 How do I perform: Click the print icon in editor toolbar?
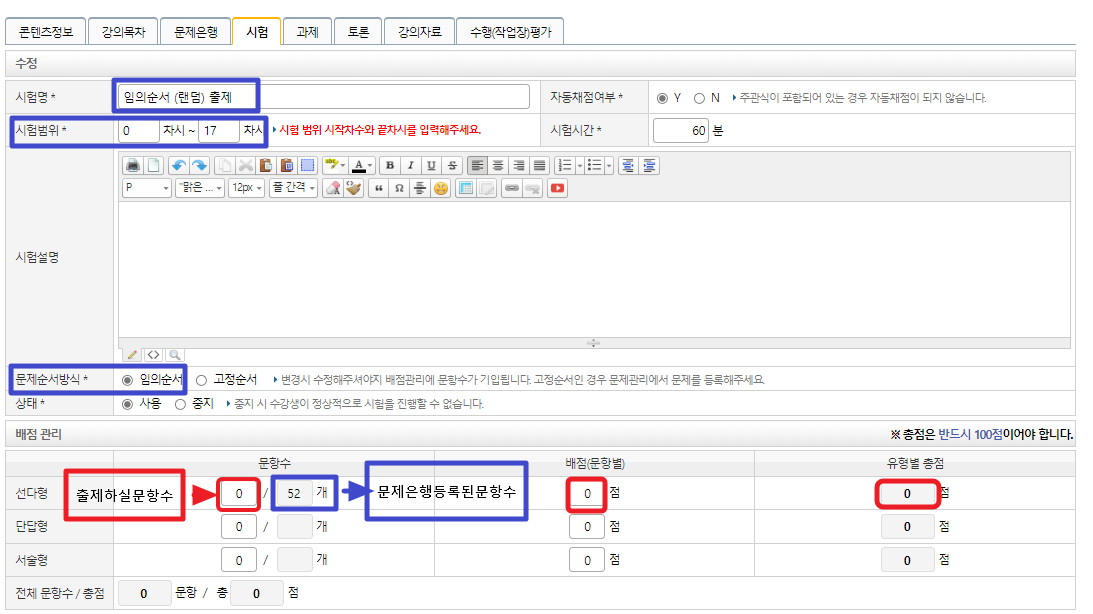(x=132, y=165)
